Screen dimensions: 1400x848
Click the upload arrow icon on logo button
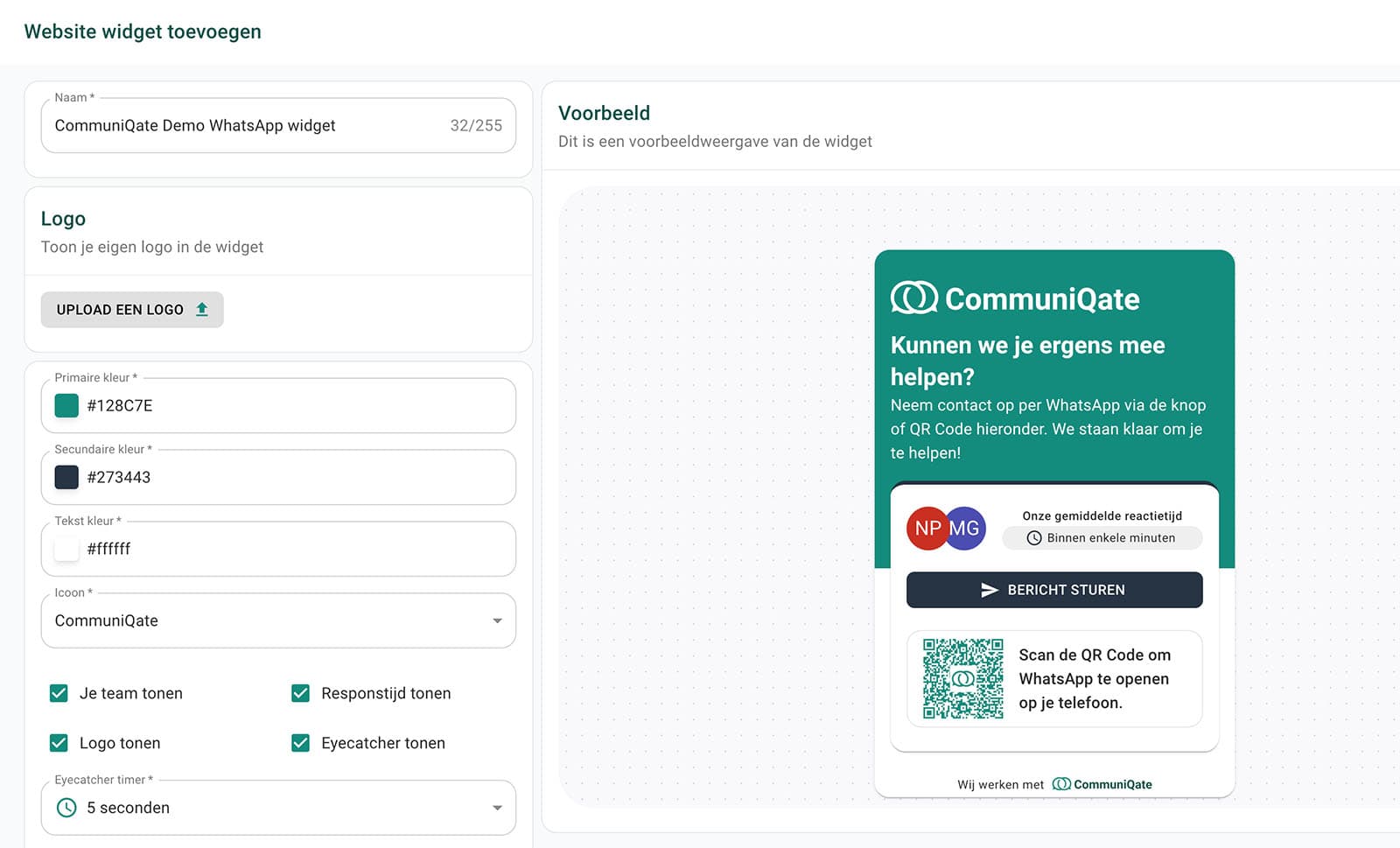(x=202, y=309)
